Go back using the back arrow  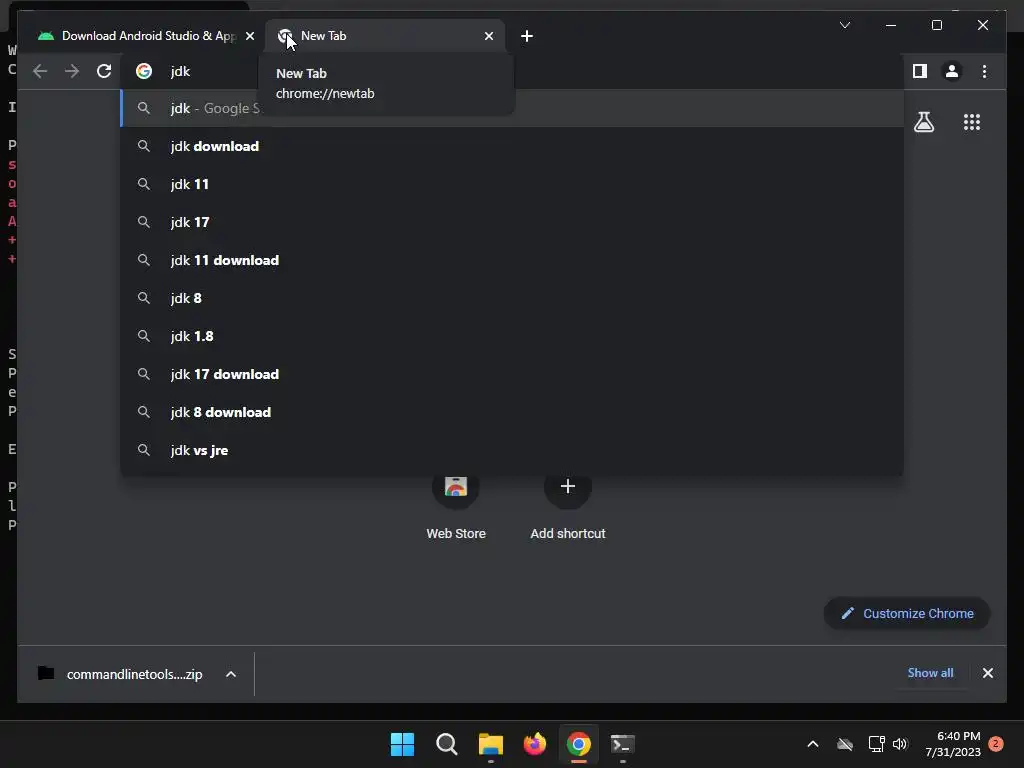(40, 71)
